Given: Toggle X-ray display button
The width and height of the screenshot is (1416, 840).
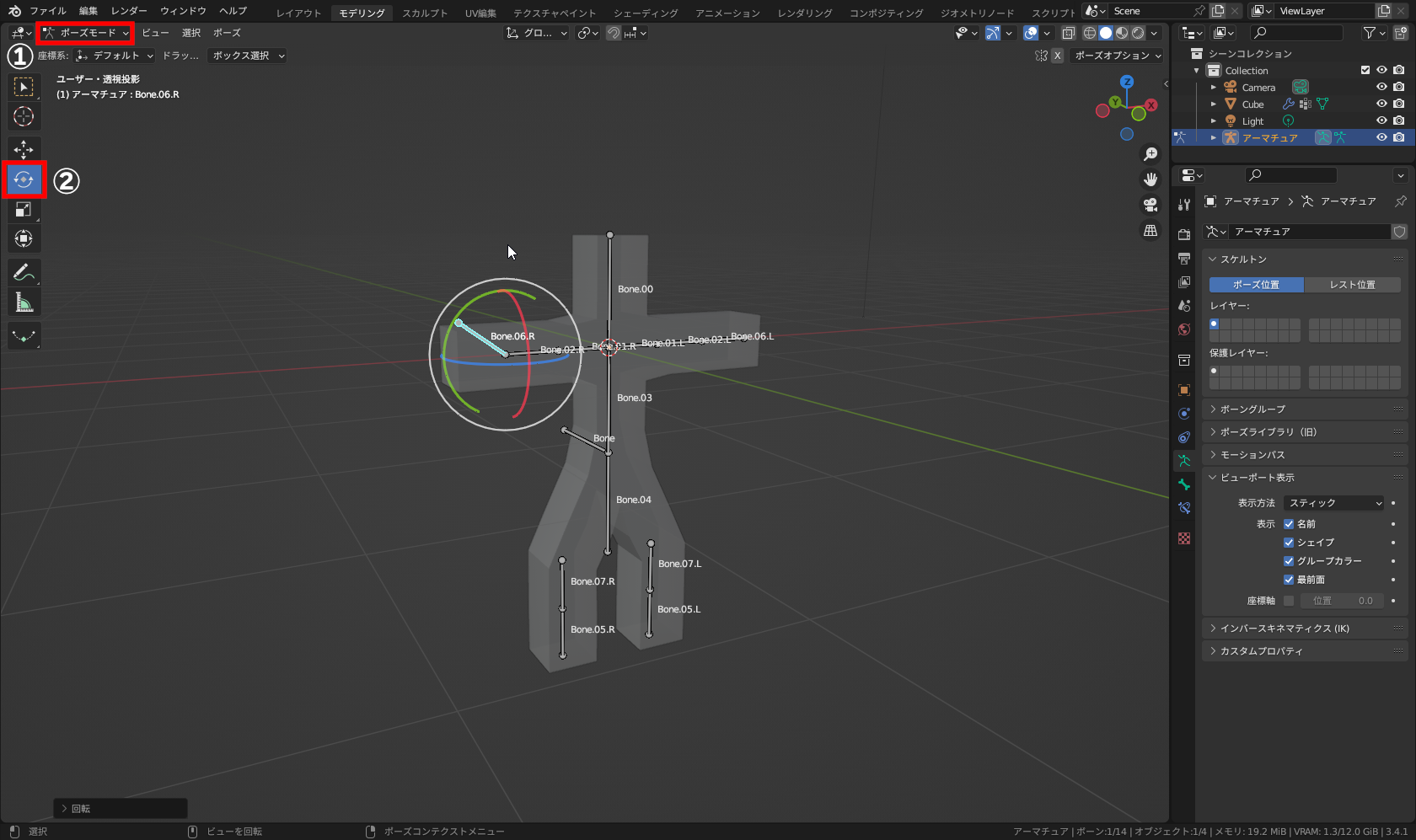Looking at the screenshot, I should click(1069, 33).
